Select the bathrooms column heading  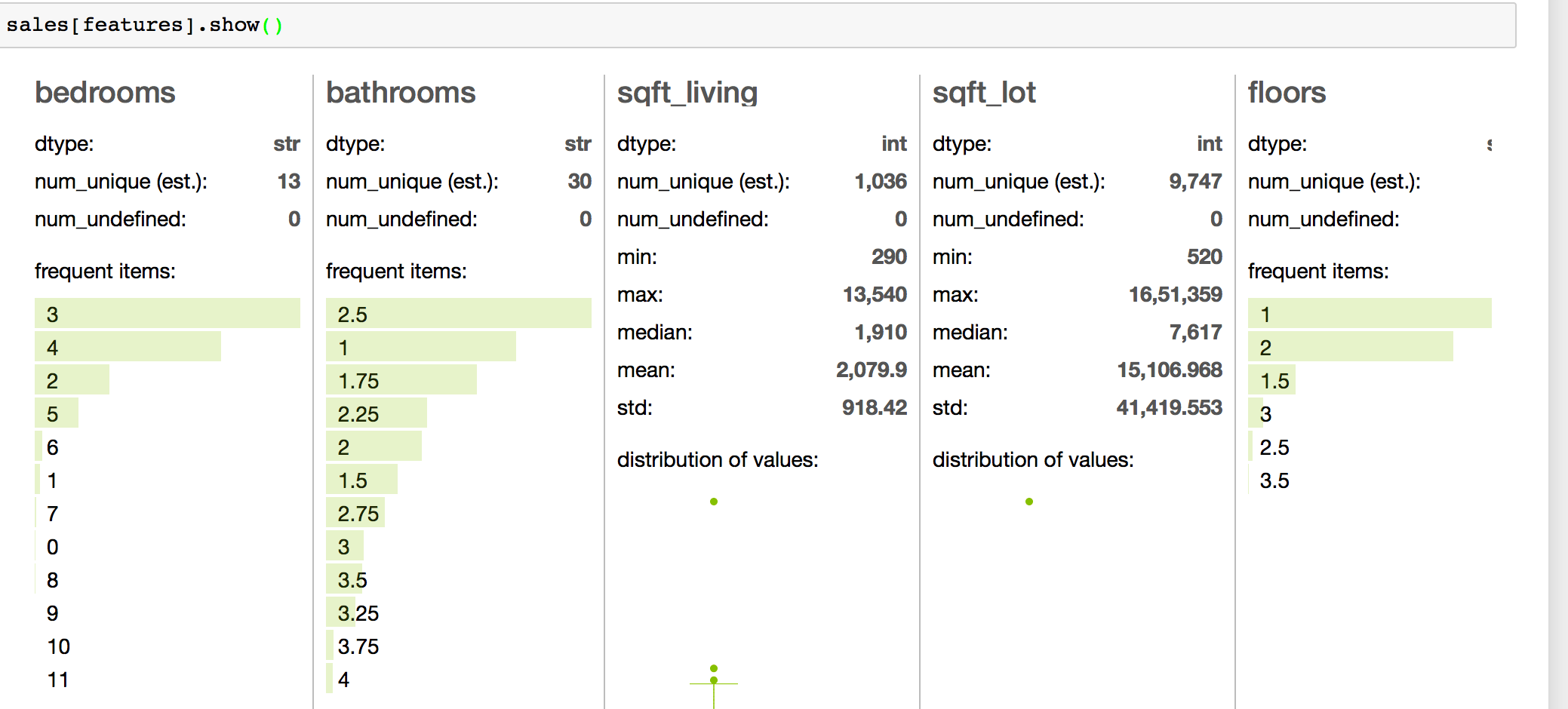[401, 93]
